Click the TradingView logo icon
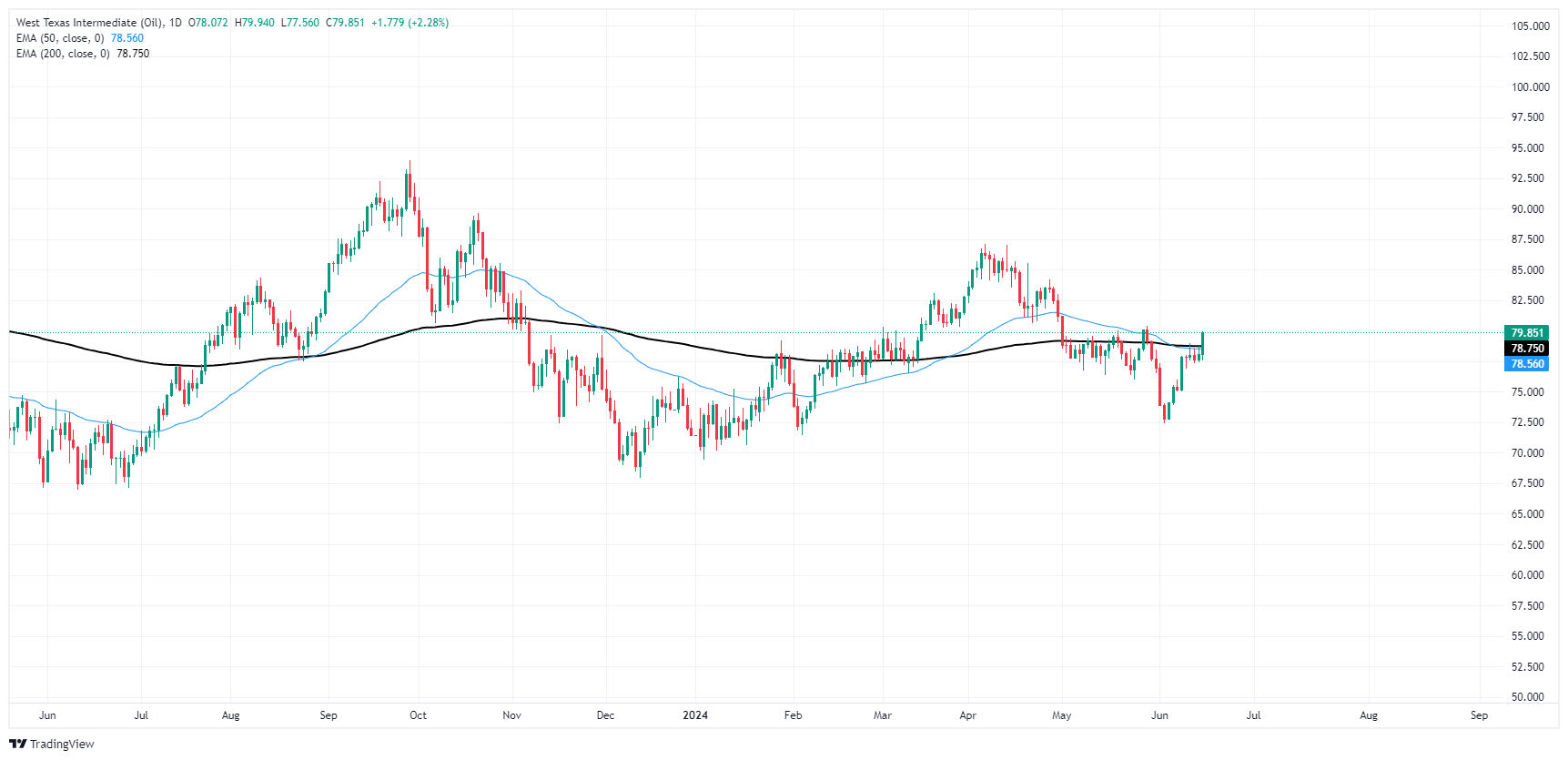Viewport: 1568px width, 760px height. click(x=17, y=744)
